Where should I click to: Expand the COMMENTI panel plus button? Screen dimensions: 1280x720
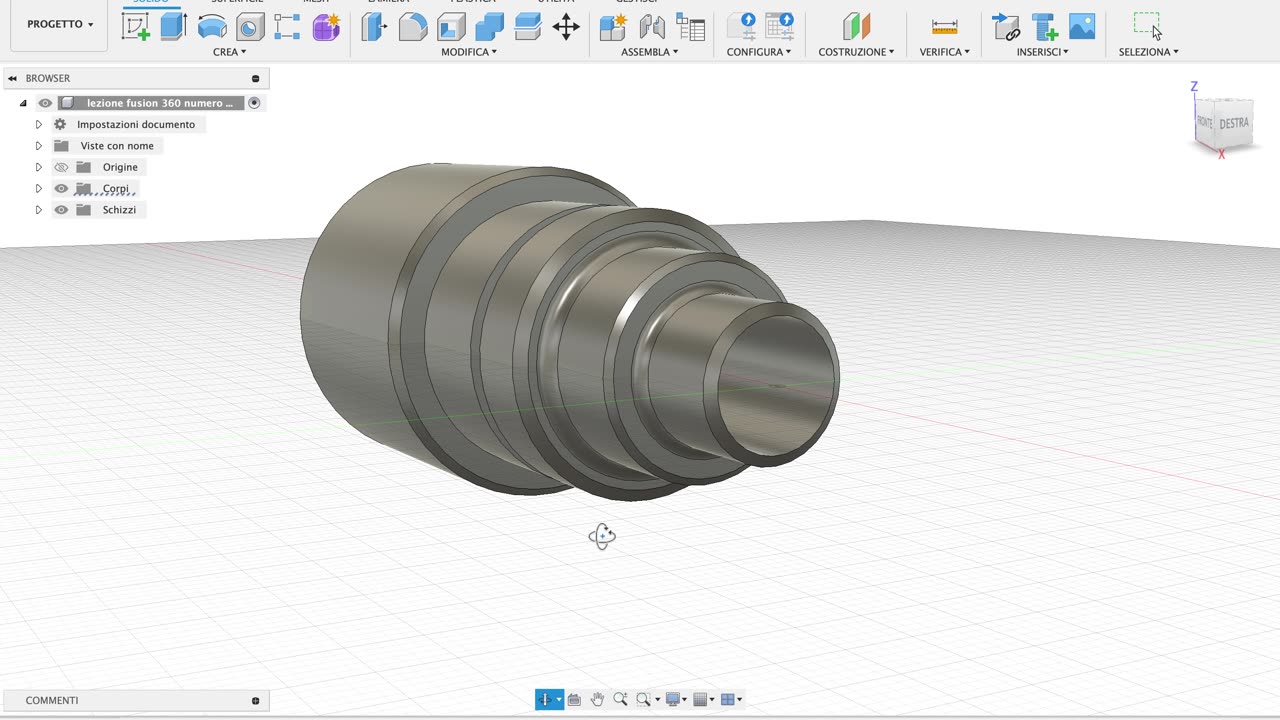click(x=256, y=701)
